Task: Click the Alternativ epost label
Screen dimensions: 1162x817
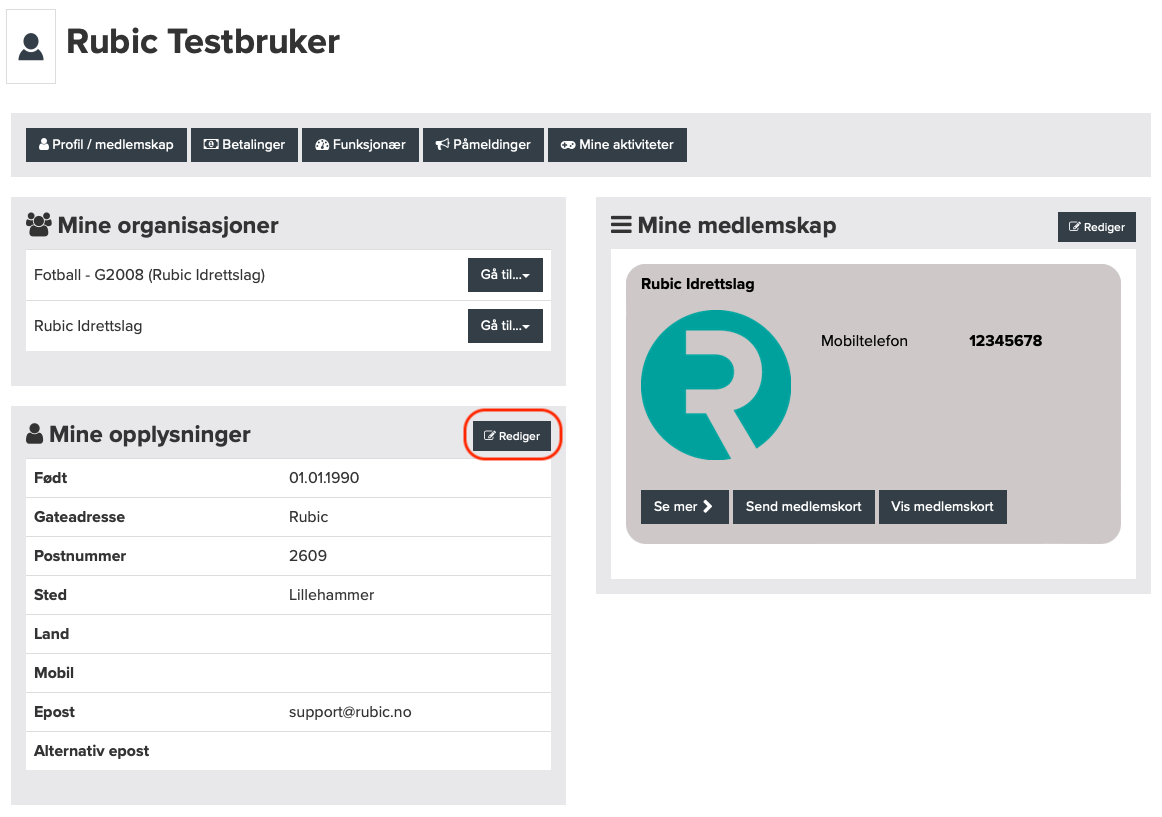Action: click(x=91, y=751)
